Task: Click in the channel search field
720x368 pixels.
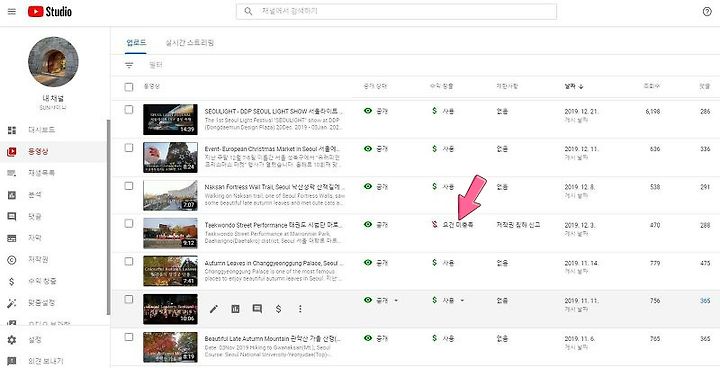Action: pyautogui.click(x=396, y=11)
